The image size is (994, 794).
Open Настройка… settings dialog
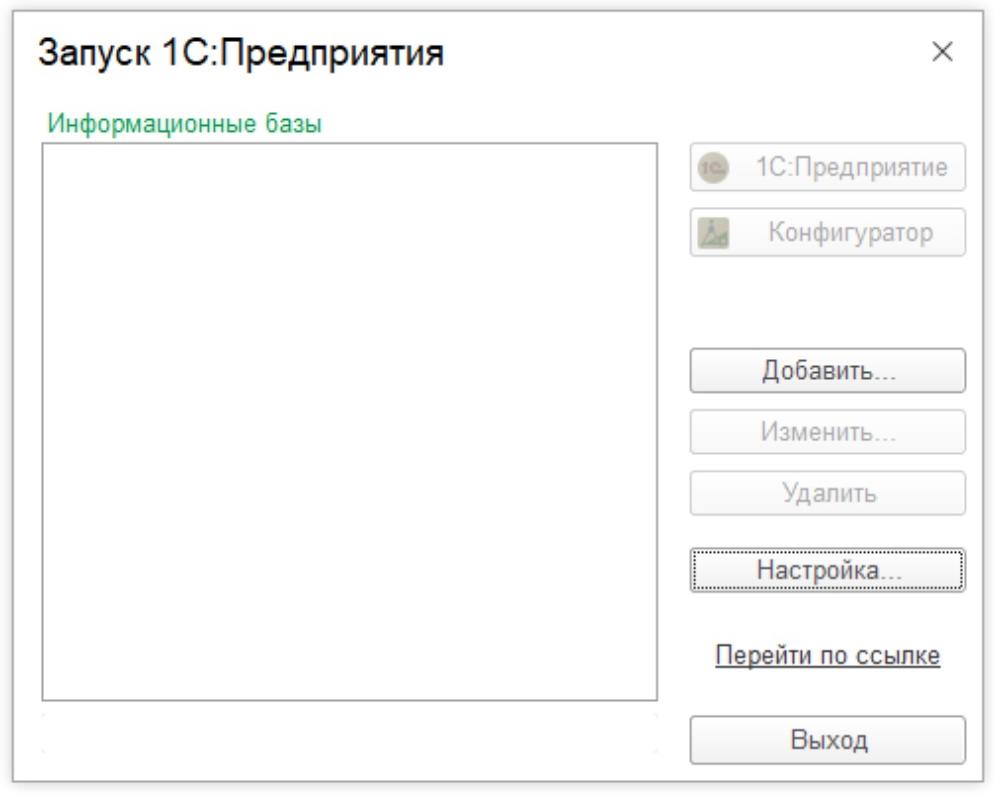pyautogui.click(x=827, y=570)
